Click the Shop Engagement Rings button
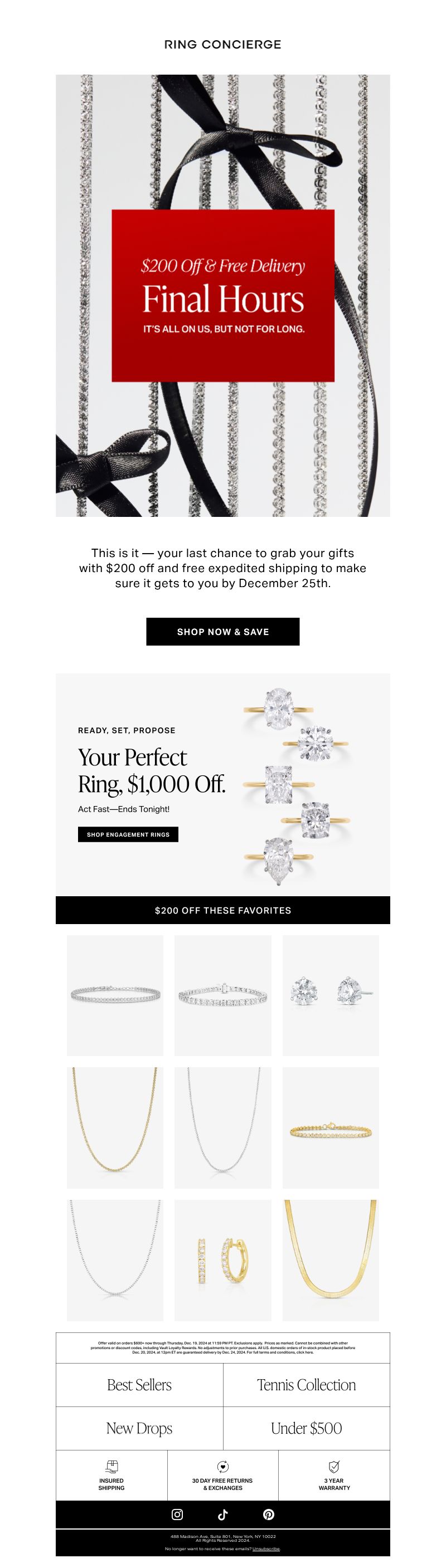 click(128, 834)
